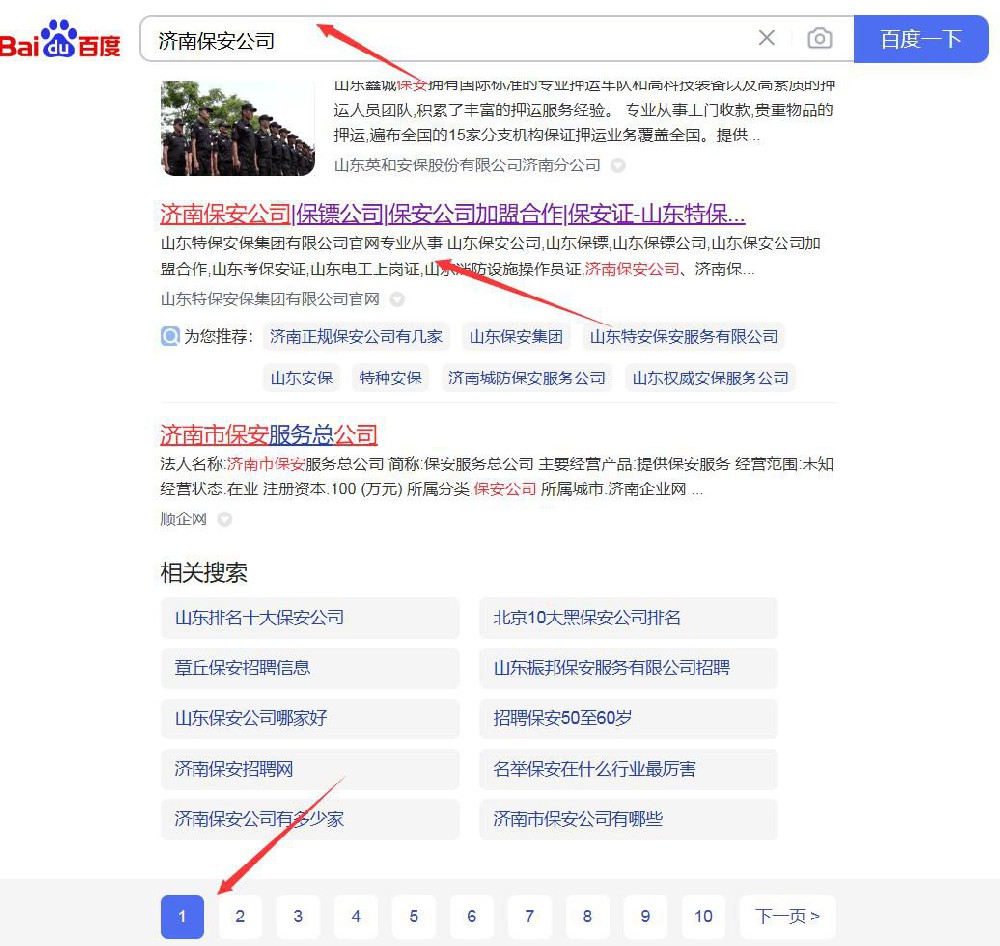
Task: Clear the search box with X icon
Action: coord(767,38)
